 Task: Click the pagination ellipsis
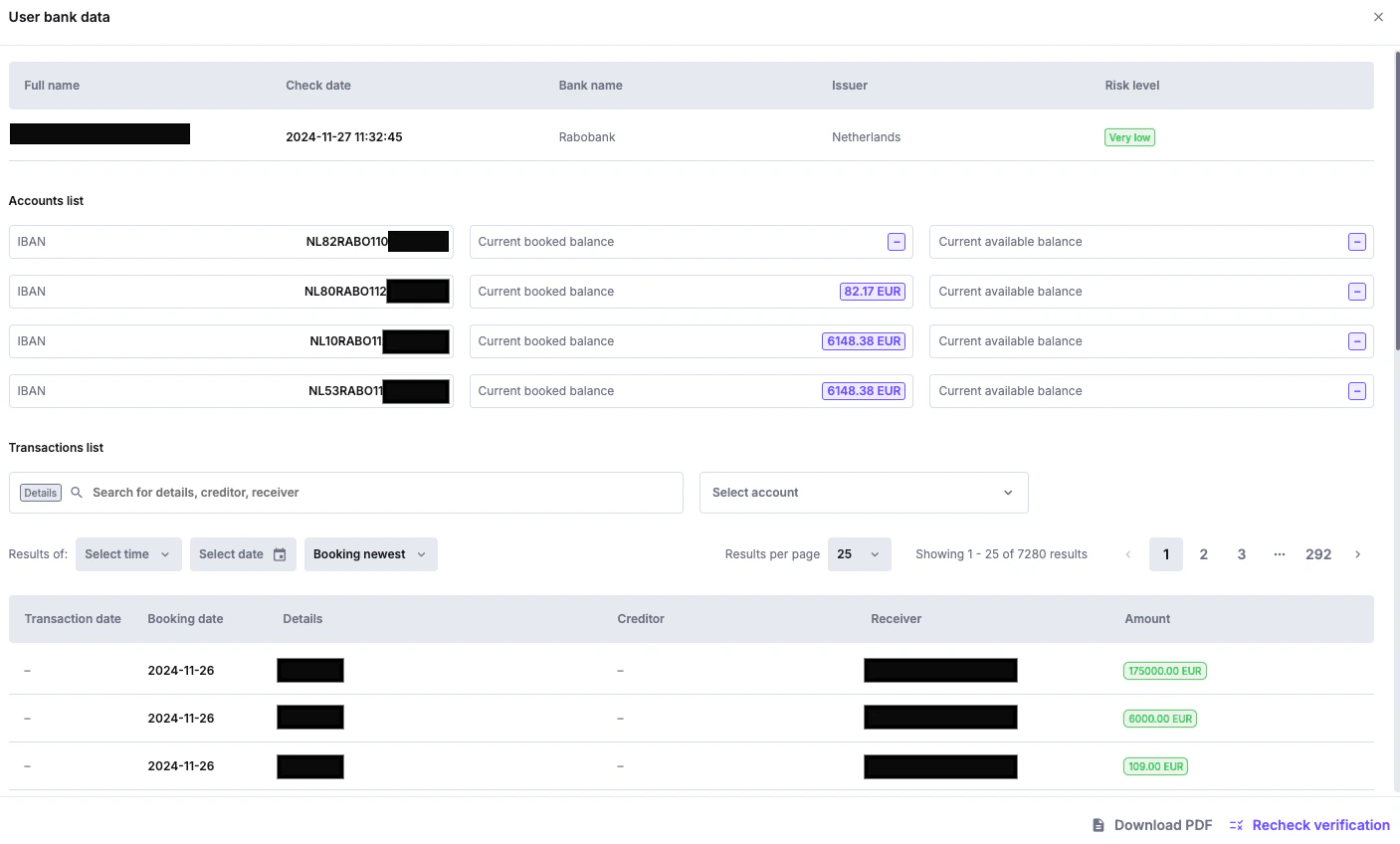point(1280,554)
